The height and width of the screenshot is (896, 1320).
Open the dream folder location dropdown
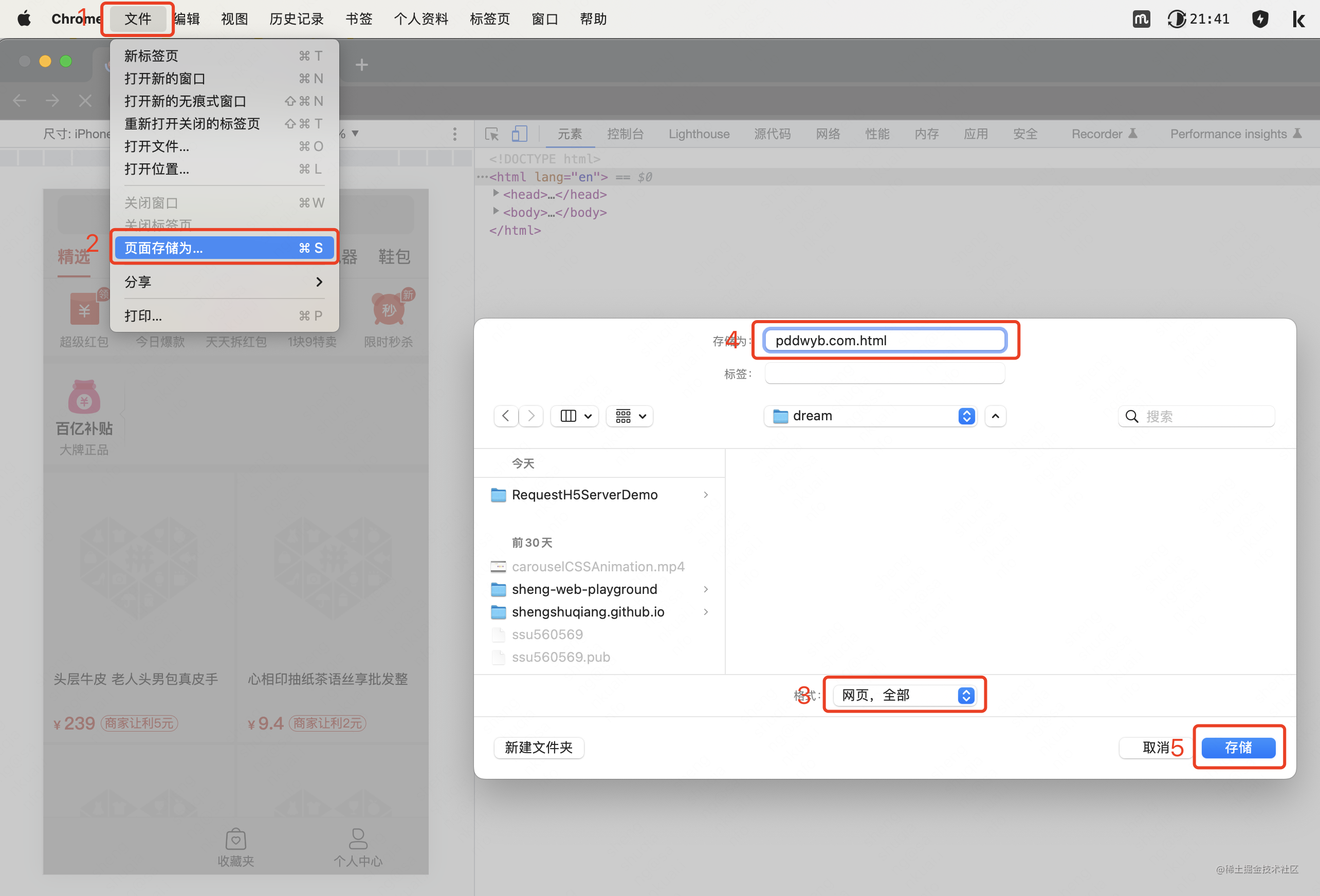[871, 416]
